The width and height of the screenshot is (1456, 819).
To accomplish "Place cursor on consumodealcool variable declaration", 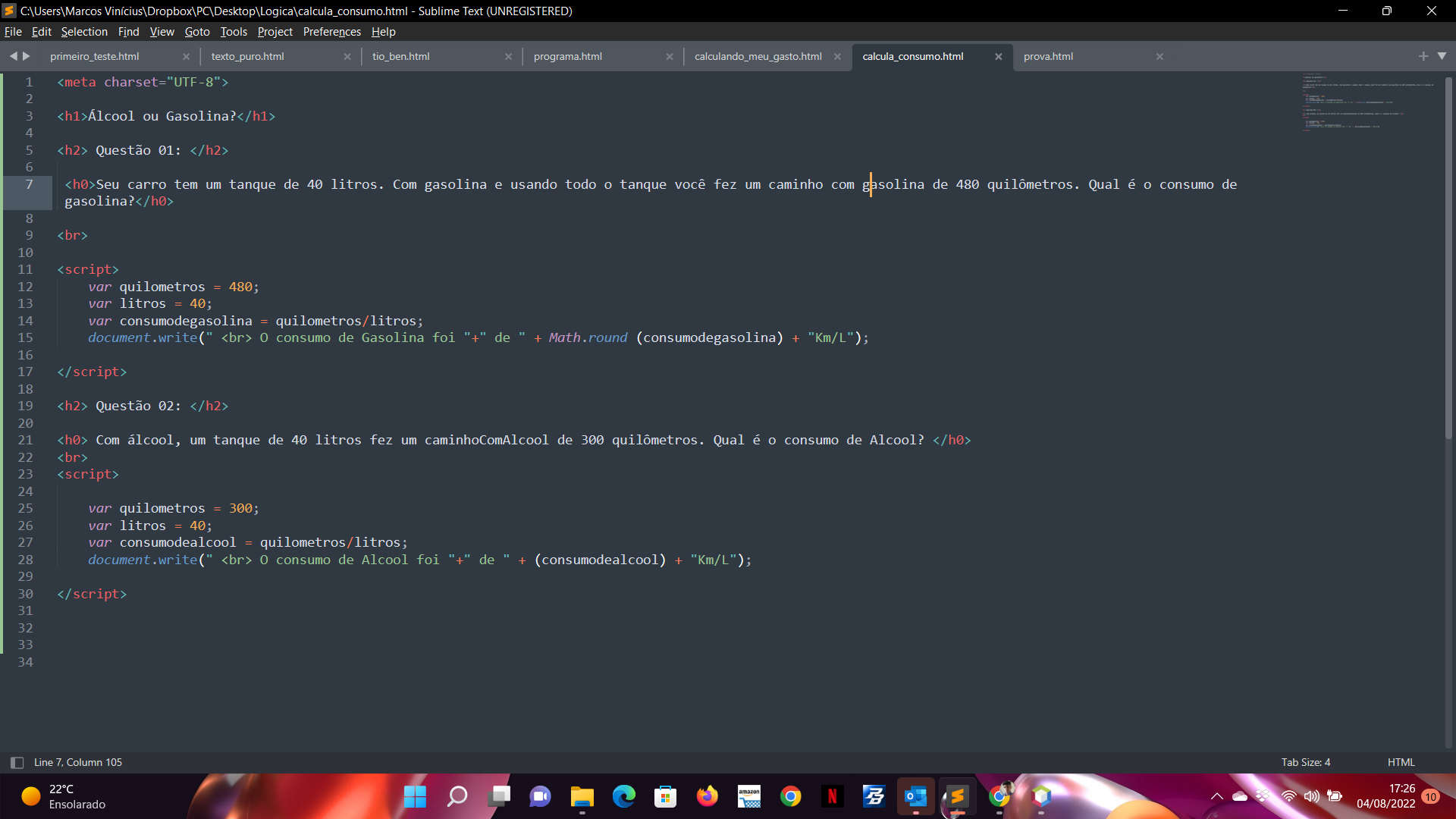I will pyautogui.click(x=177, y=542).
